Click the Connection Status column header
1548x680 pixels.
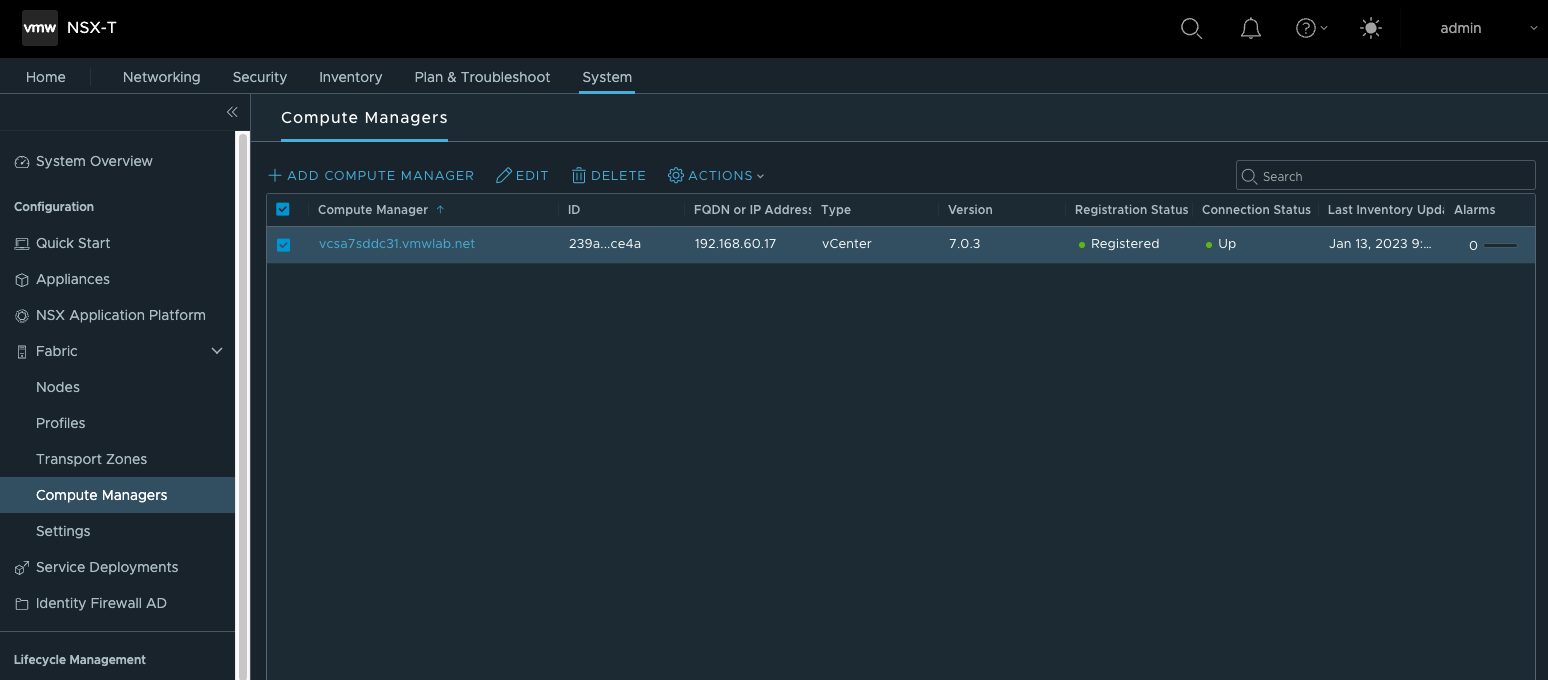(1256, 210)
